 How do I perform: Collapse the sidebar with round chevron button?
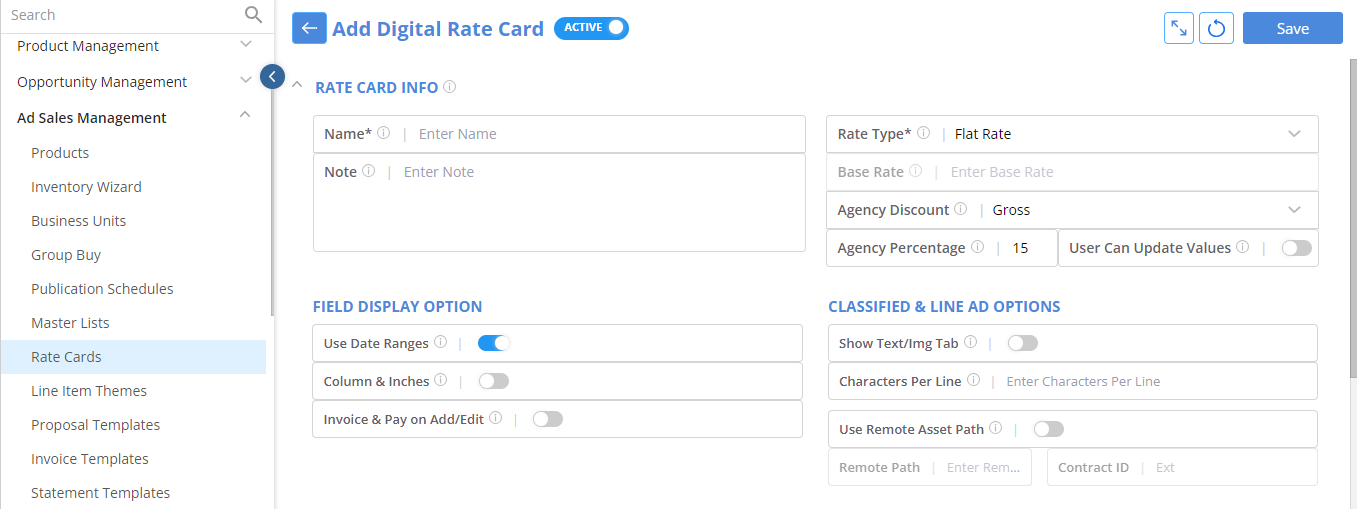(272, 76)
